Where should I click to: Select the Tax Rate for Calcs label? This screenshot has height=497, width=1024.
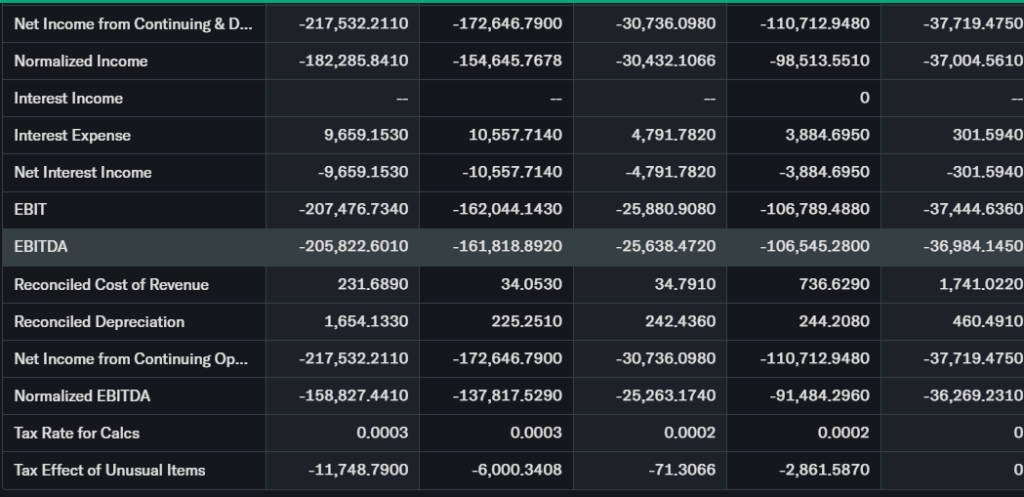[x=77, y=433]
